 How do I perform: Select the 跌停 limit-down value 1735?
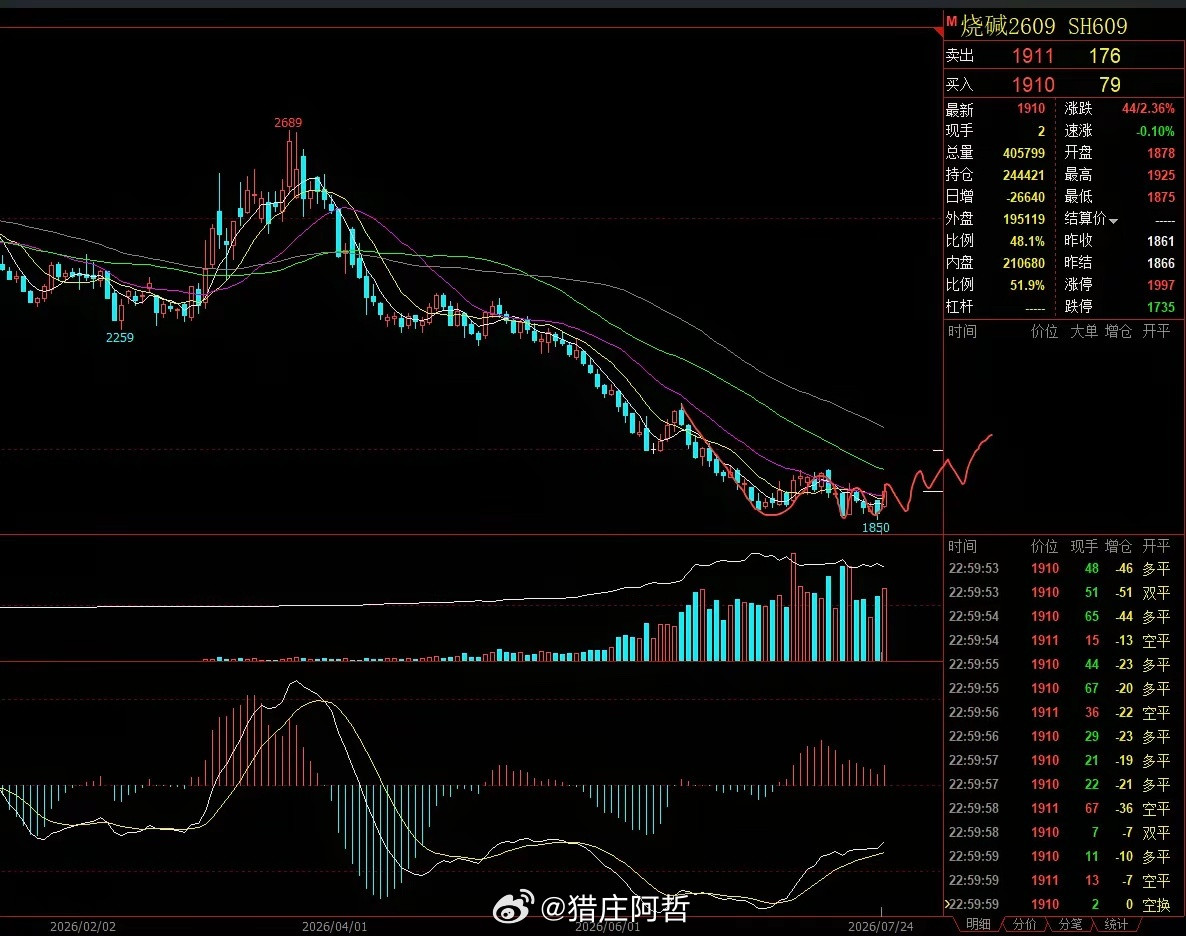pyautogui.click(x=1161, y=306)
